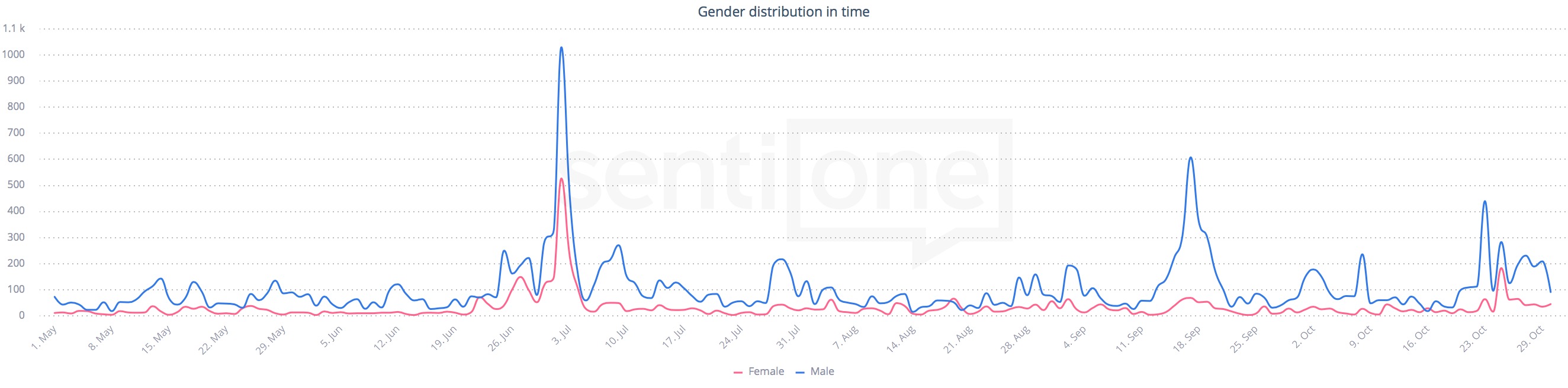Click the "Gender distribution in time" chart title
Screen dimensions: 1568x388
[x=783, y=12]
